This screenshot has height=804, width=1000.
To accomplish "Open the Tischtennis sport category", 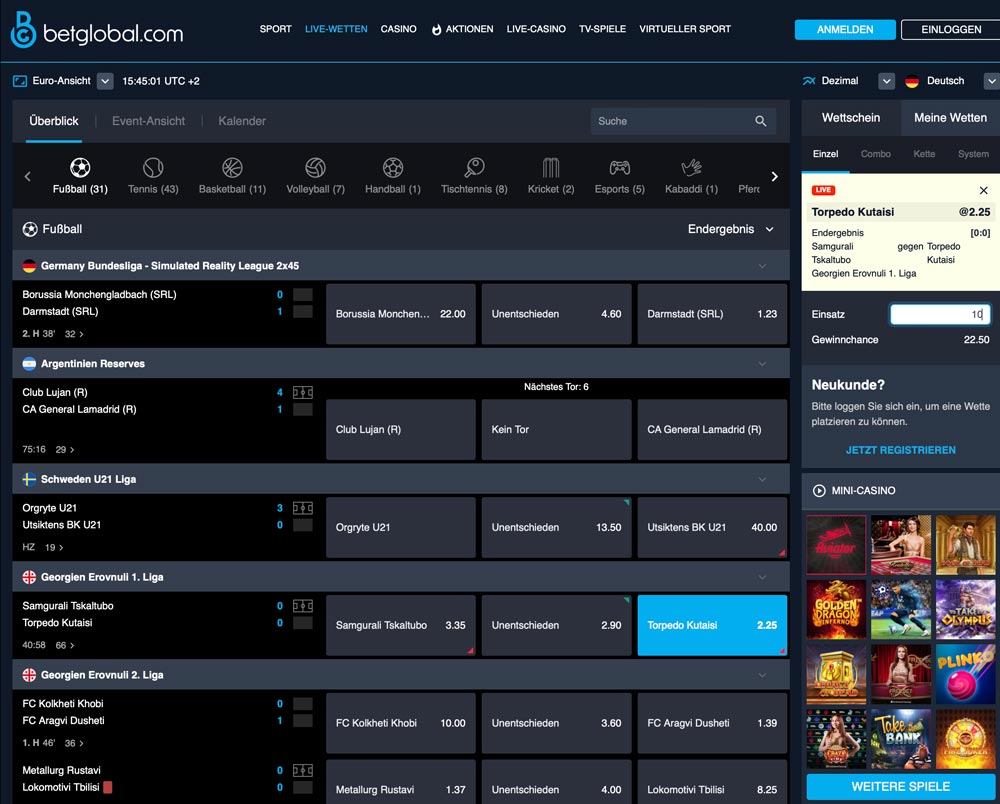I will click(x=474, y=168).
